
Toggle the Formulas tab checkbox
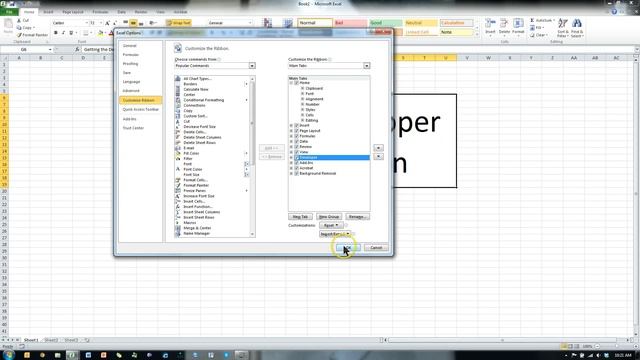(x=297, y=136)
